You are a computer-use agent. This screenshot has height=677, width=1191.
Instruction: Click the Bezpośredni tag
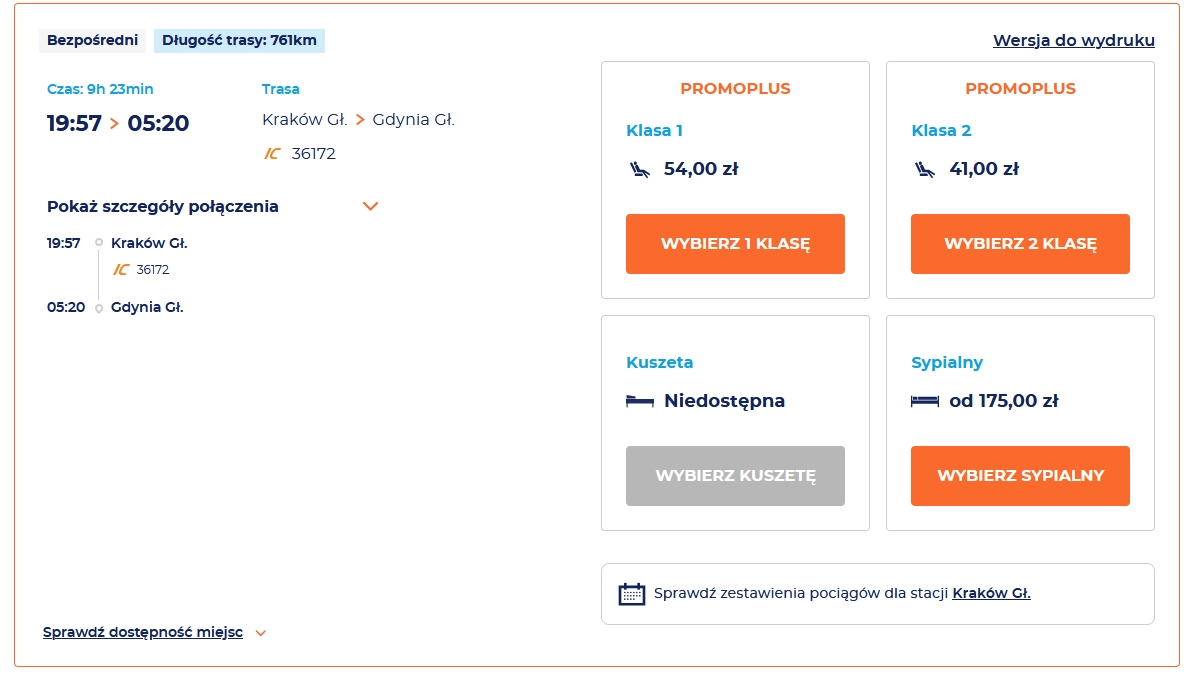[x=92, y=41]
